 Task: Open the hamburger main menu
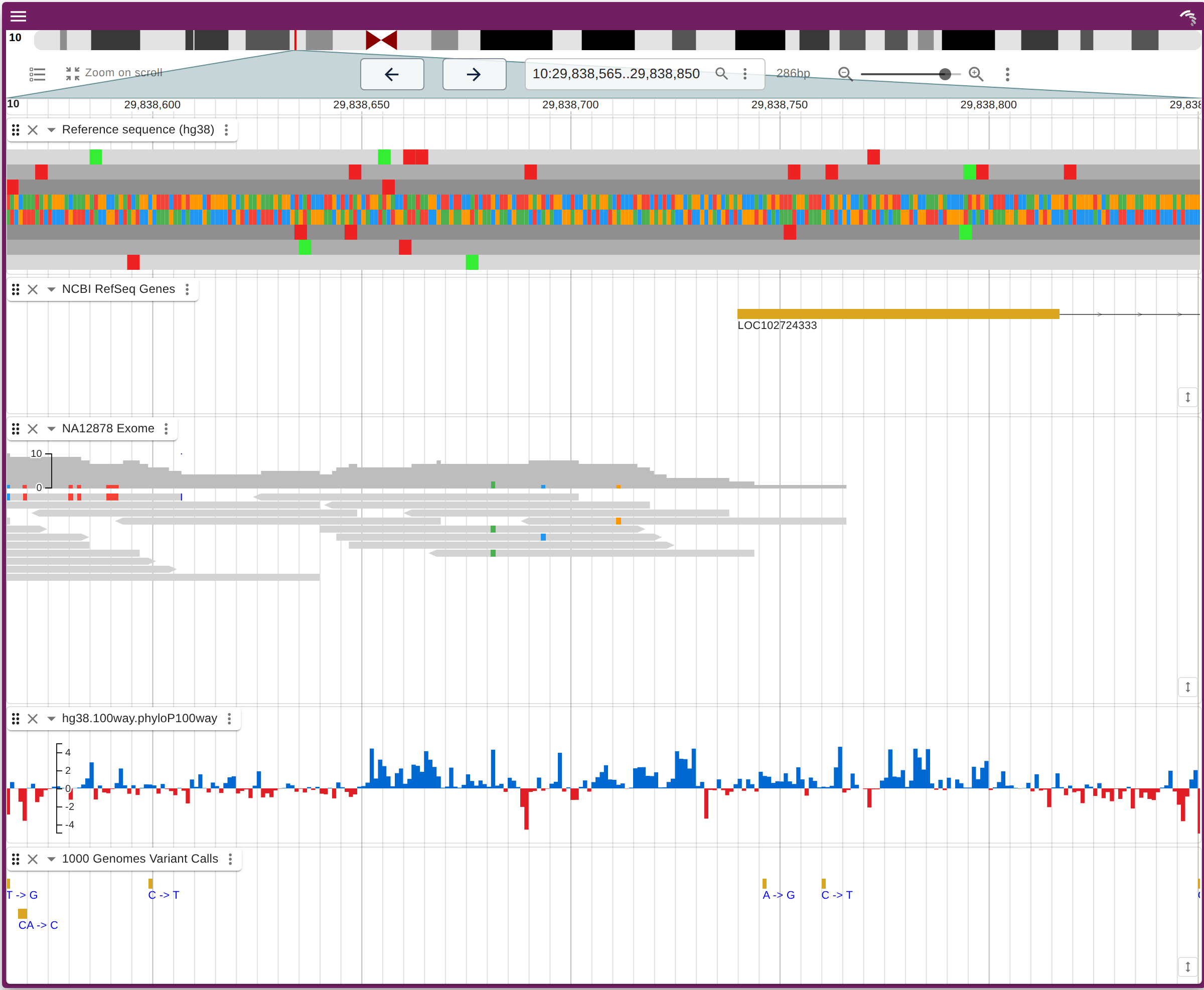coord(18,16)
